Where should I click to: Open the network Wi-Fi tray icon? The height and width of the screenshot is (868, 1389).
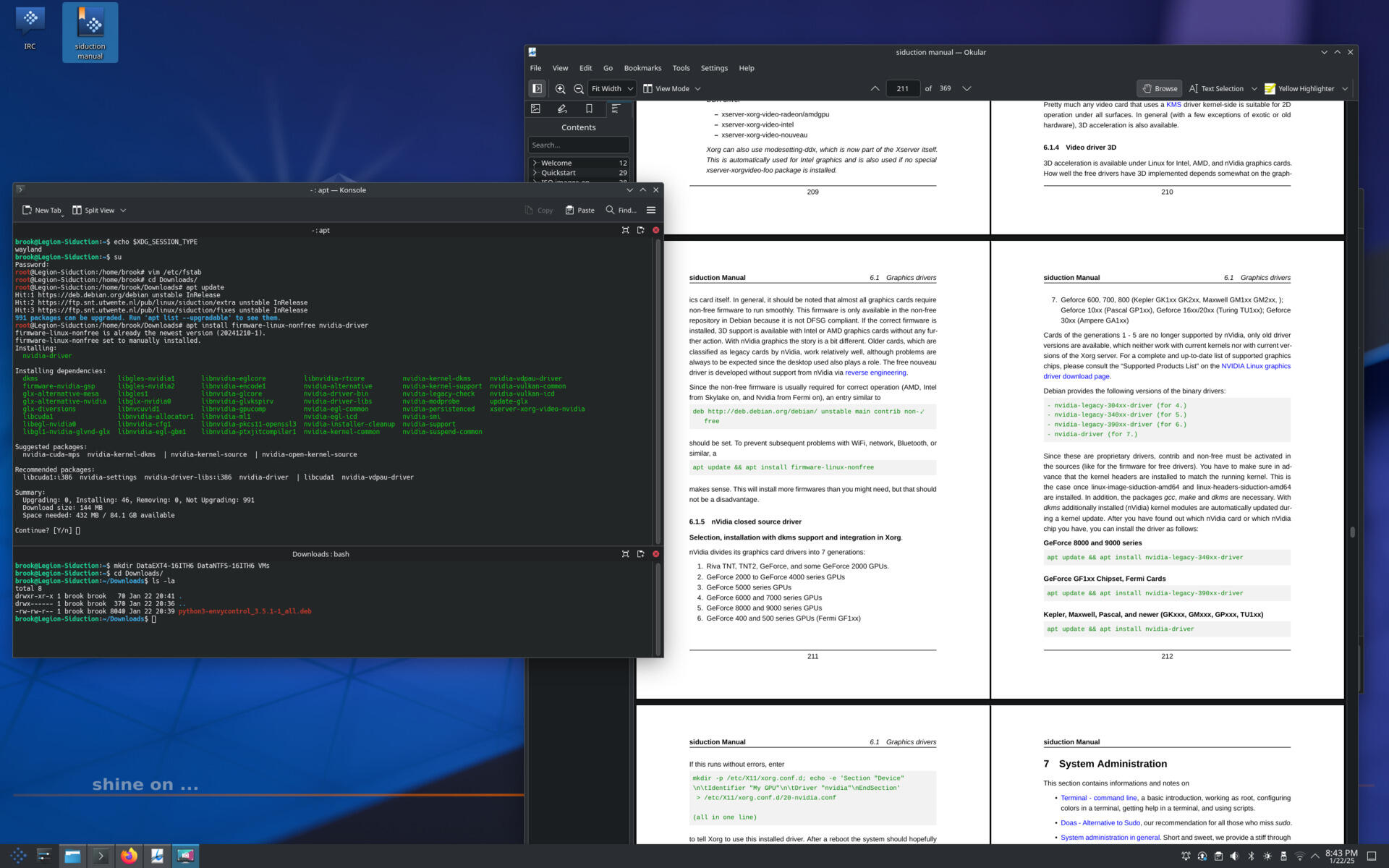[1299, 856]
